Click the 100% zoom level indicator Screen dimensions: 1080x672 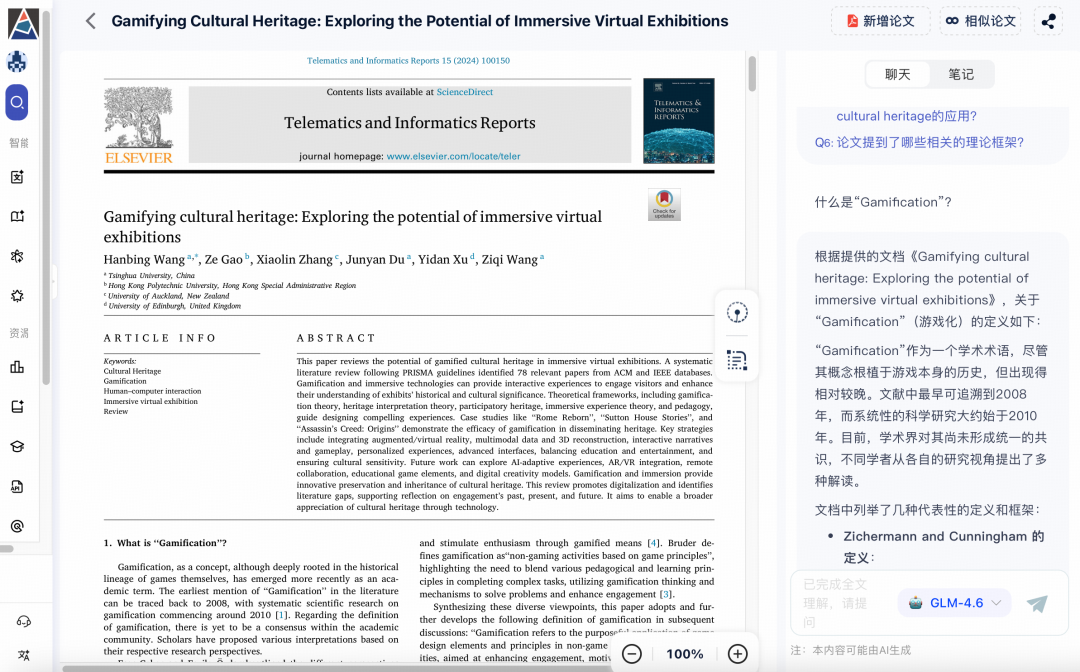(x=685, y=653)
